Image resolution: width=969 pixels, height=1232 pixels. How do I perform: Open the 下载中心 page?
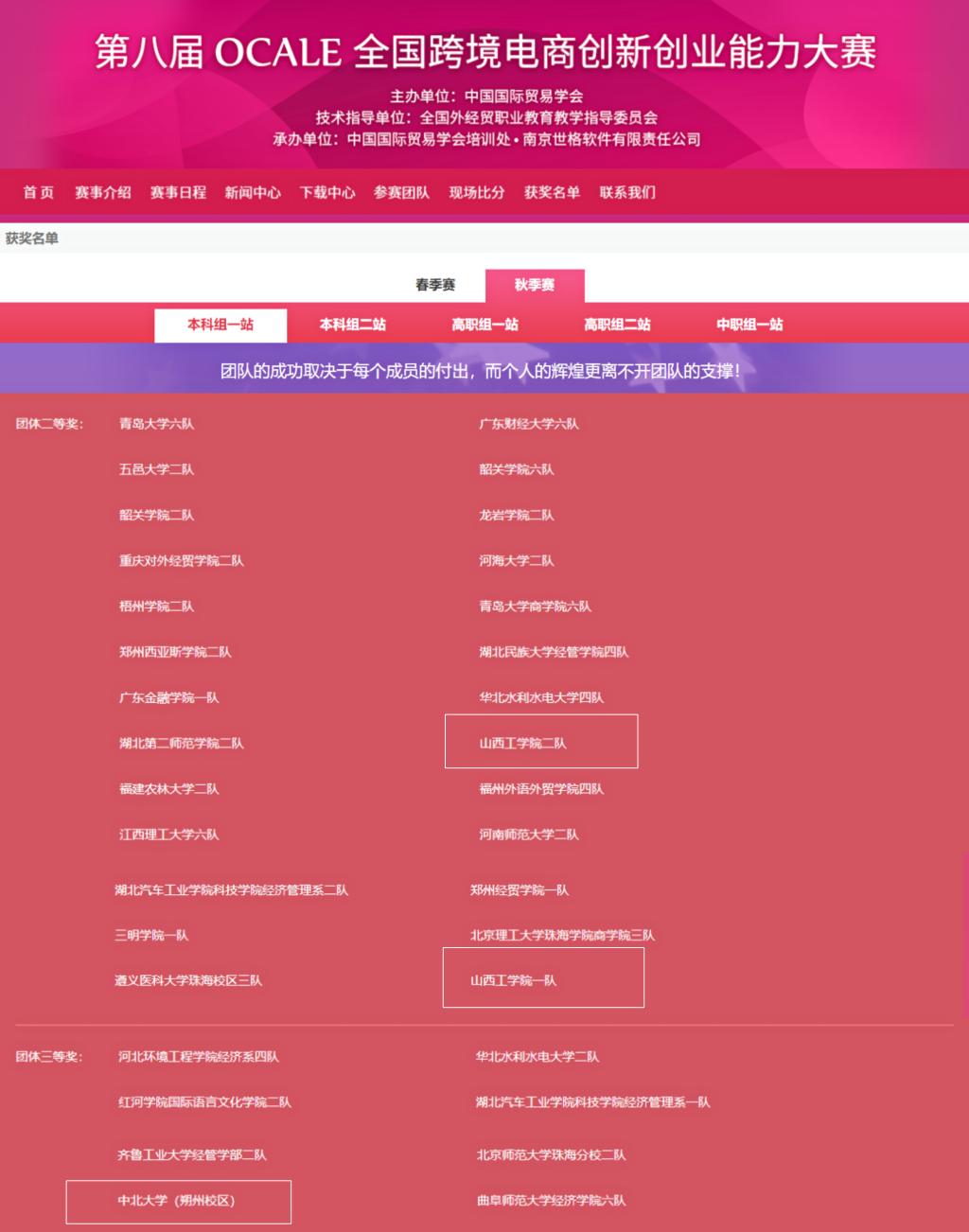coord(327,192)
